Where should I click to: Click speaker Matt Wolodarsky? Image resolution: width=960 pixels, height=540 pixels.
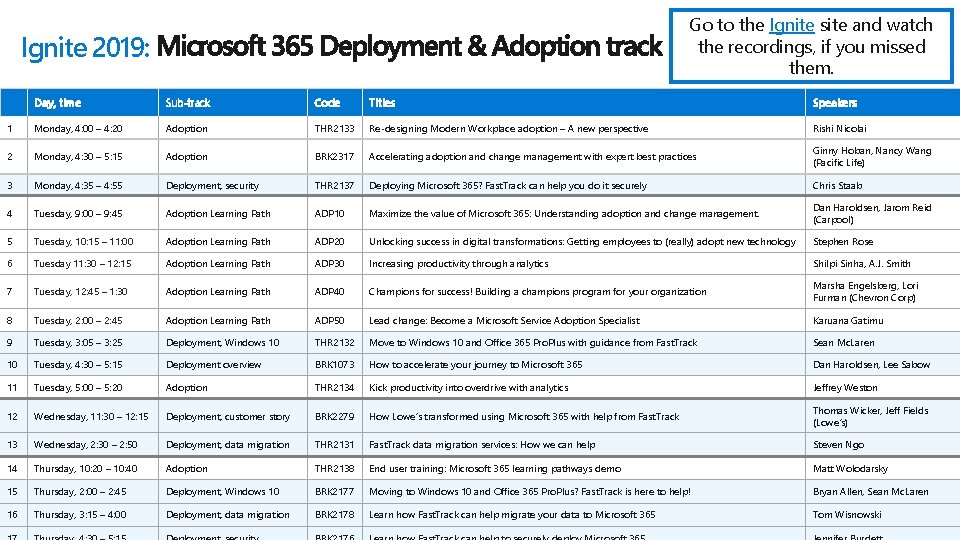[x=850, y=469]
